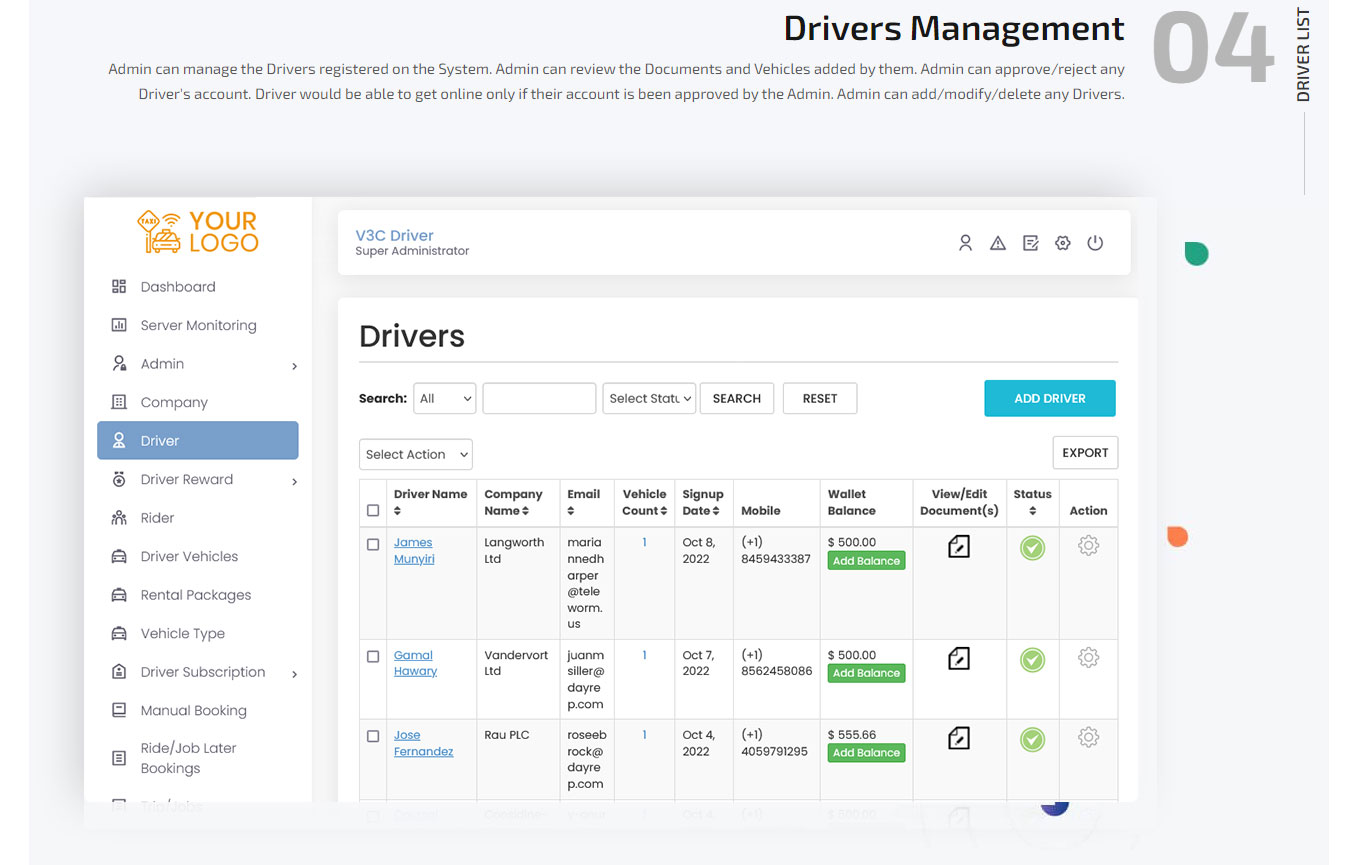Click the Manual Booking icon in sidebar

[x=119, y=710]
